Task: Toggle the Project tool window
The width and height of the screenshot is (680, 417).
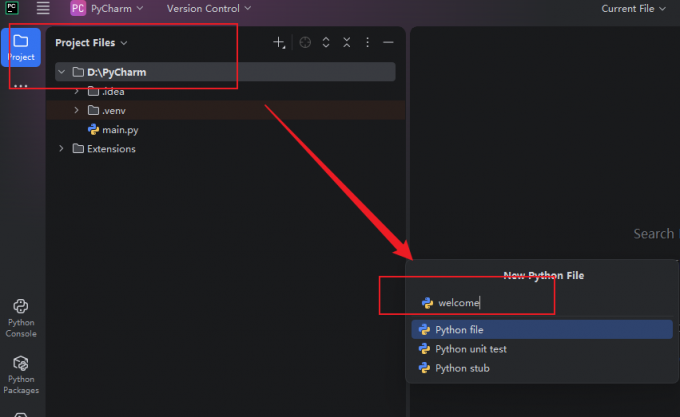Action: (21, 48)
